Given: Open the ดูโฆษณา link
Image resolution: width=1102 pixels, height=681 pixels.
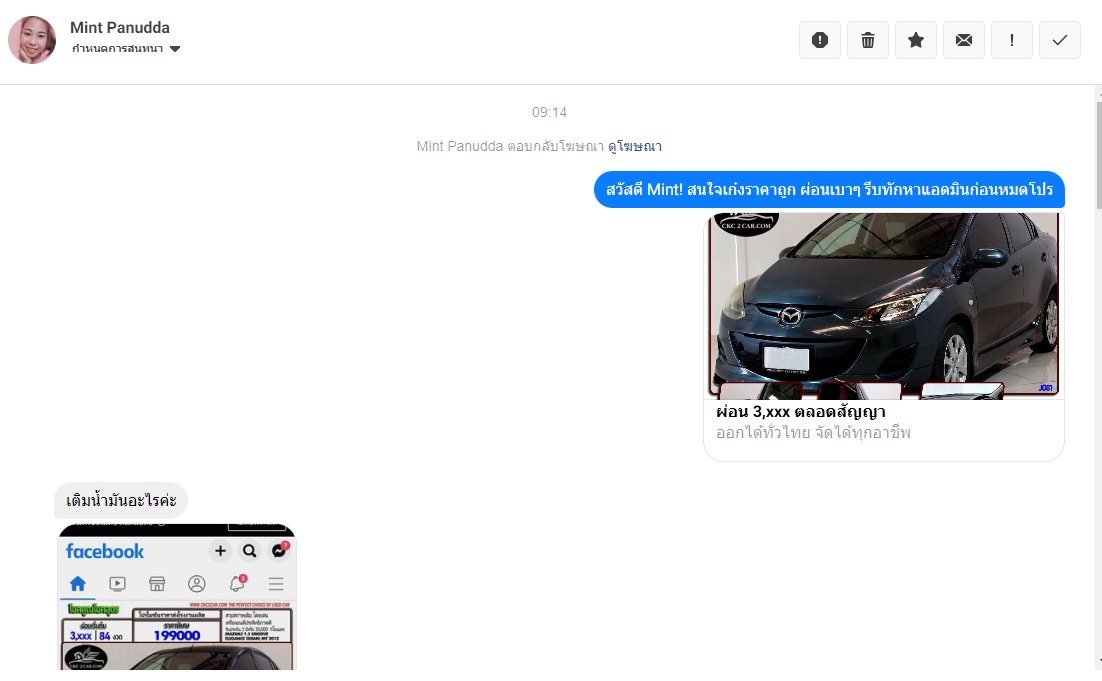Looking at the screenshot, I should [634, 147].
